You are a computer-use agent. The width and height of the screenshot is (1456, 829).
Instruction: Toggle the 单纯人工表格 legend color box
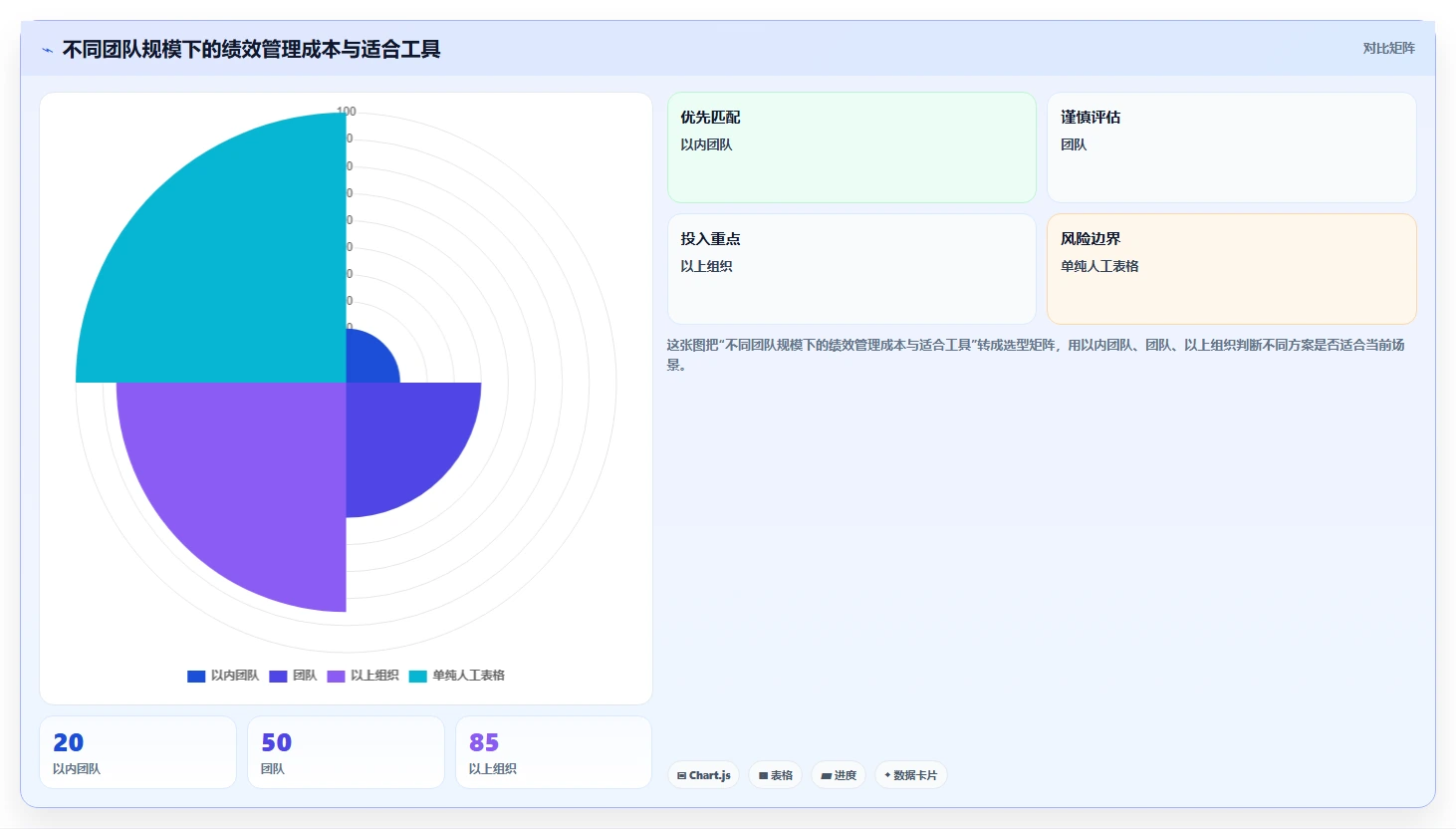click(418, 676)
